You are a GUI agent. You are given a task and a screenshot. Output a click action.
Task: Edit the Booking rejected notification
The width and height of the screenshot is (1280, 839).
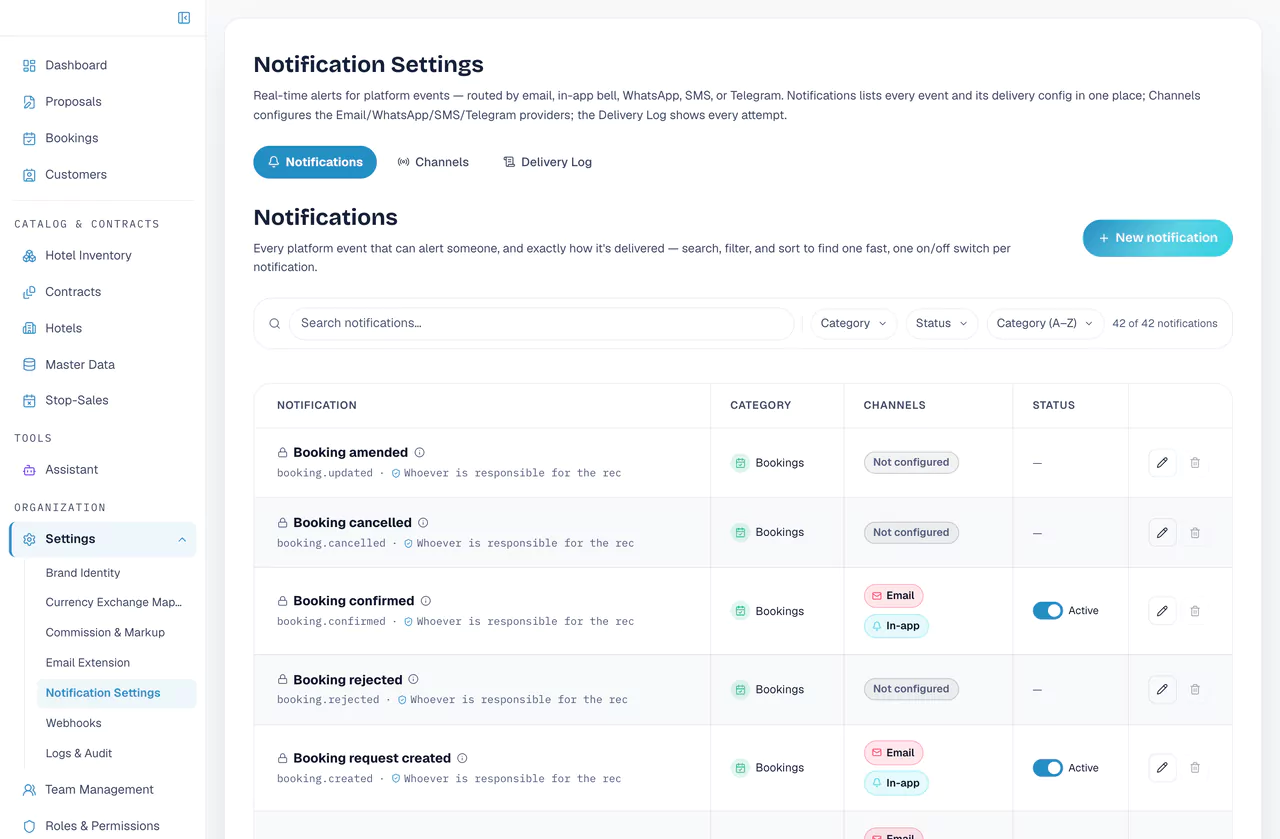coord(1162,689)
